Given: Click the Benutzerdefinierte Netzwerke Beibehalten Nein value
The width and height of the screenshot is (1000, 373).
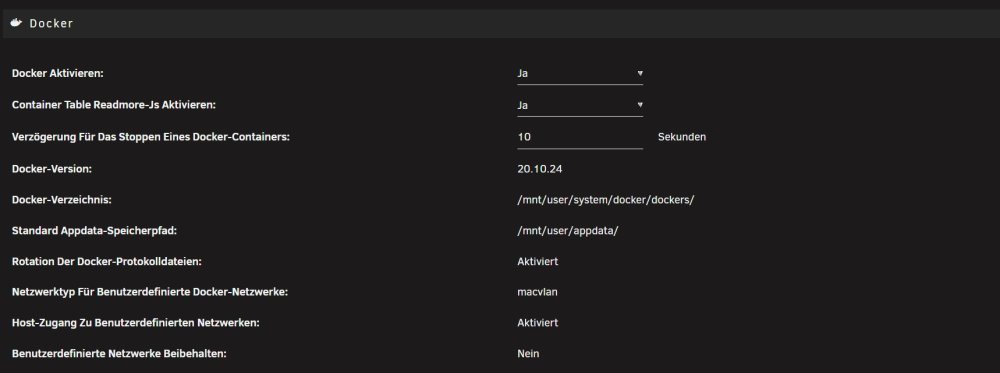Looking at the screenshot, I should 528,353.
